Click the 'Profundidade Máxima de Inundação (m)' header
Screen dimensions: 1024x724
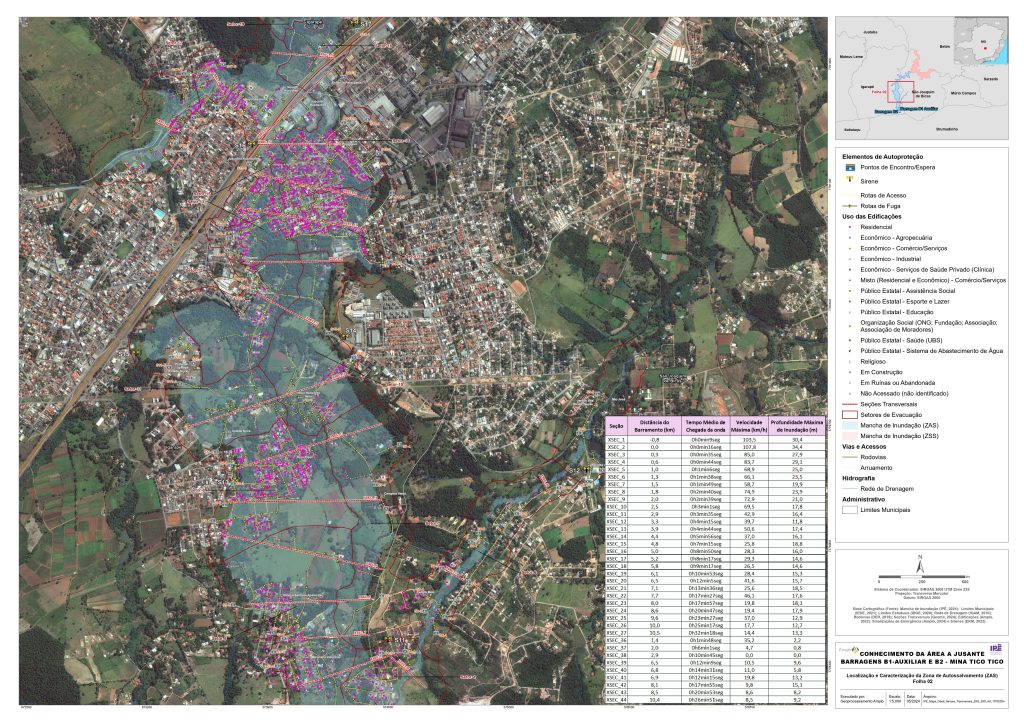[797, 426]
